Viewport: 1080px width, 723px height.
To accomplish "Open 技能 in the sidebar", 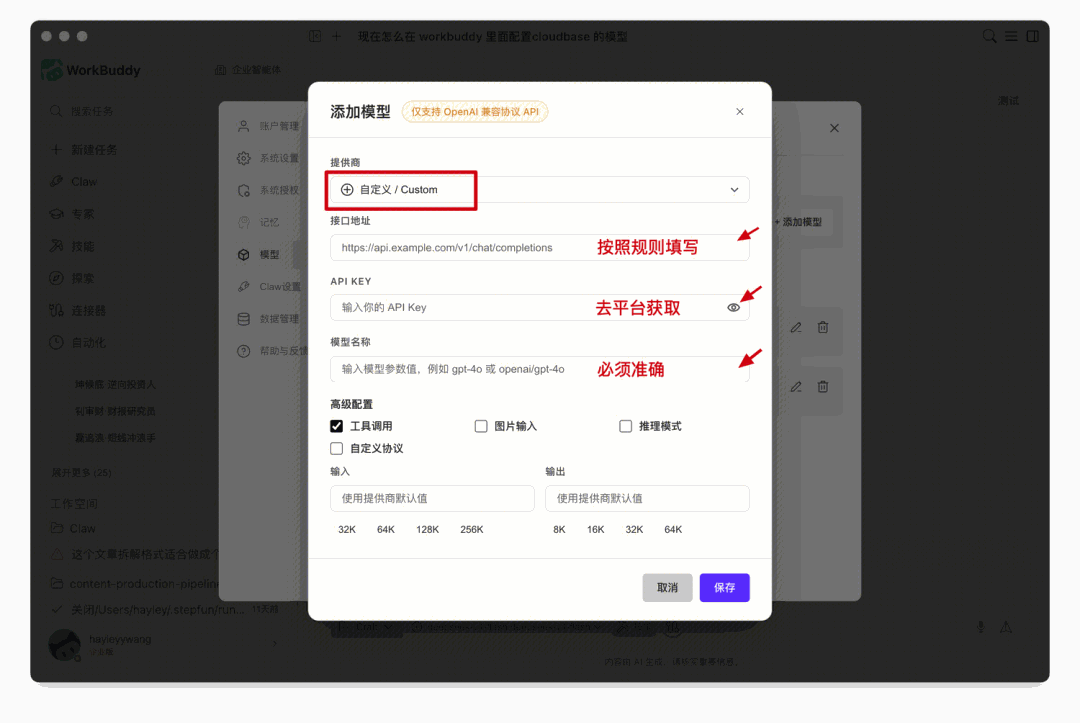I will click(72, 246).
